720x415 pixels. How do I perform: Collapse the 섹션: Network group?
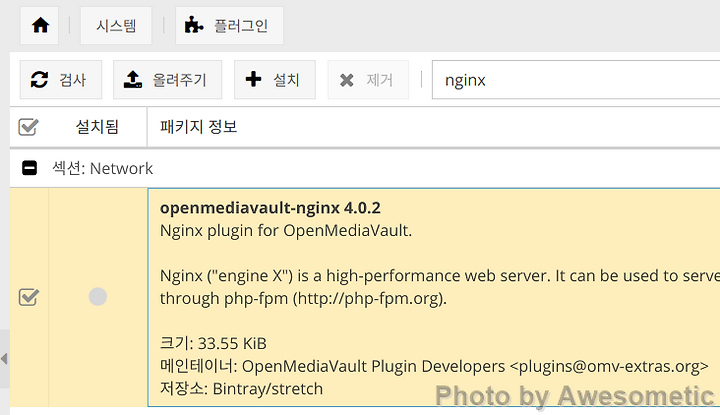pyautogui.click(x=29, y=168)
